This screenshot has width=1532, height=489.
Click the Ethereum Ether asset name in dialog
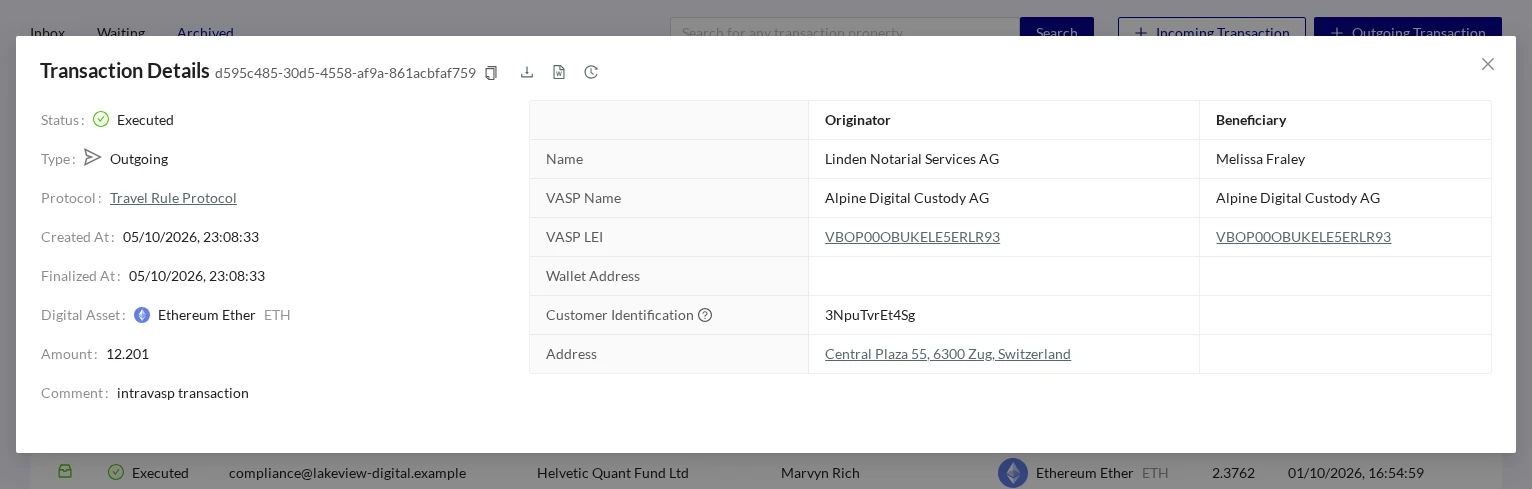coord(207,315)
